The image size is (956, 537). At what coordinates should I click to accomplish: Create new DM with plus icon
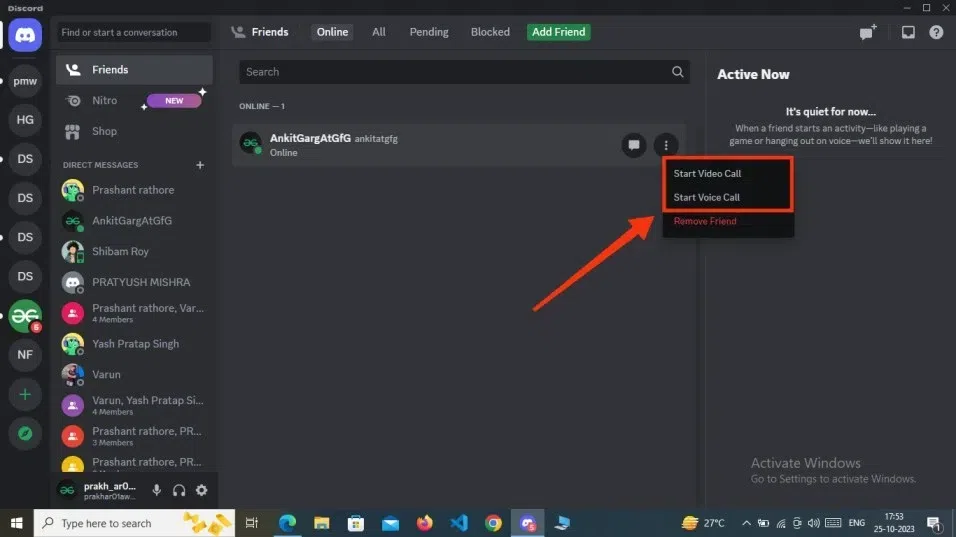(200, 165)
